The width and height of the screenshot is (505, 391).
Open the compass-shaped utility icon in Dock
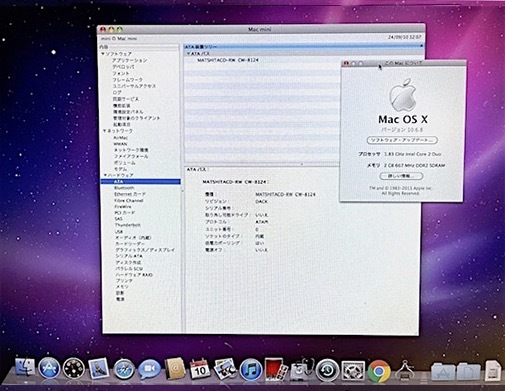405,370
